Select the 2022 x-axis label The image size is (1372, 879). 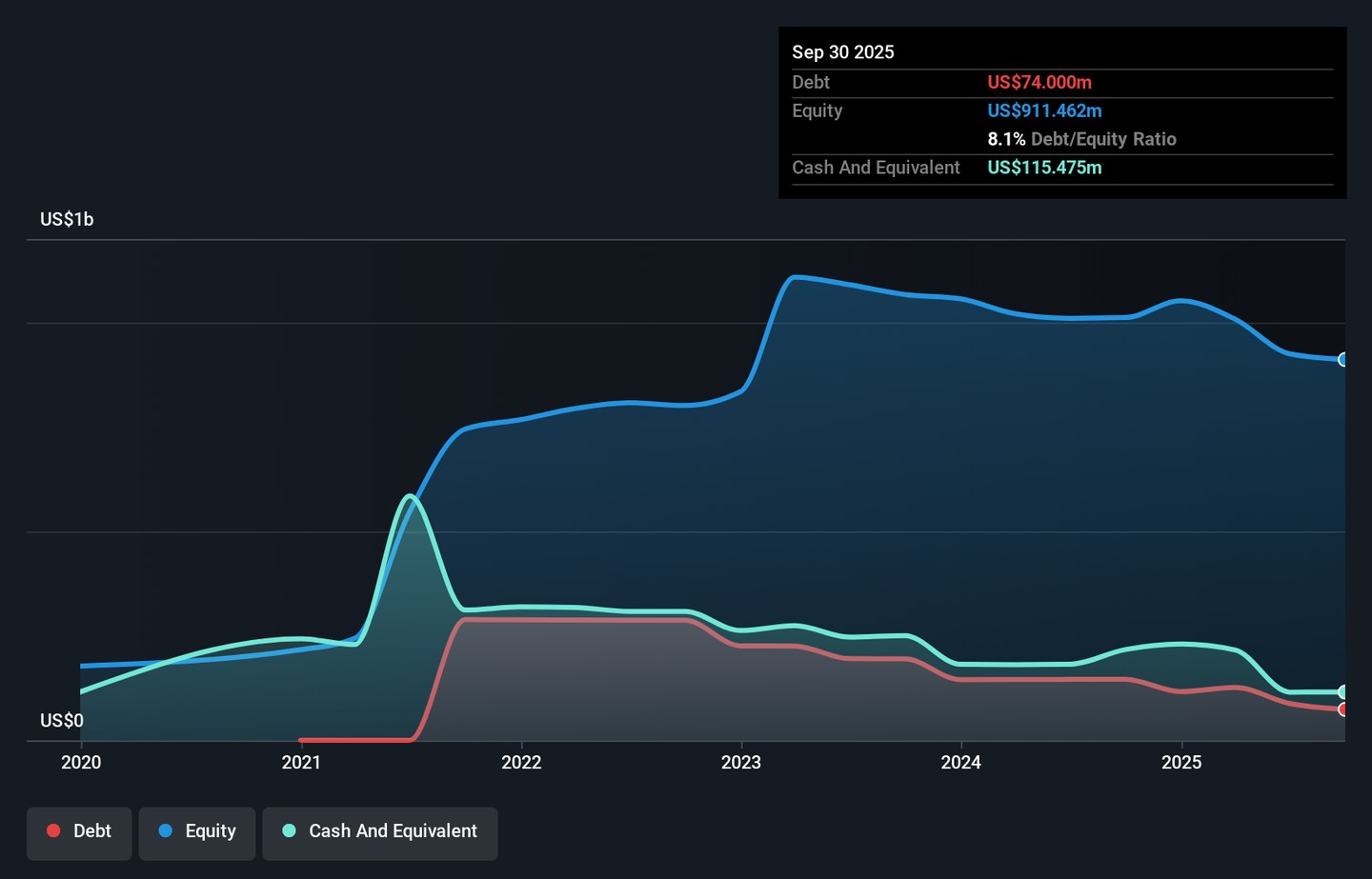coord(521,762)
